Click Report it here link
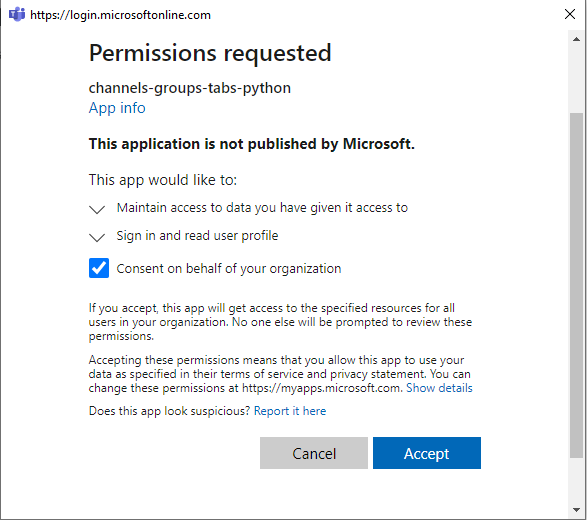587x520 pixels. coord(290,411)
